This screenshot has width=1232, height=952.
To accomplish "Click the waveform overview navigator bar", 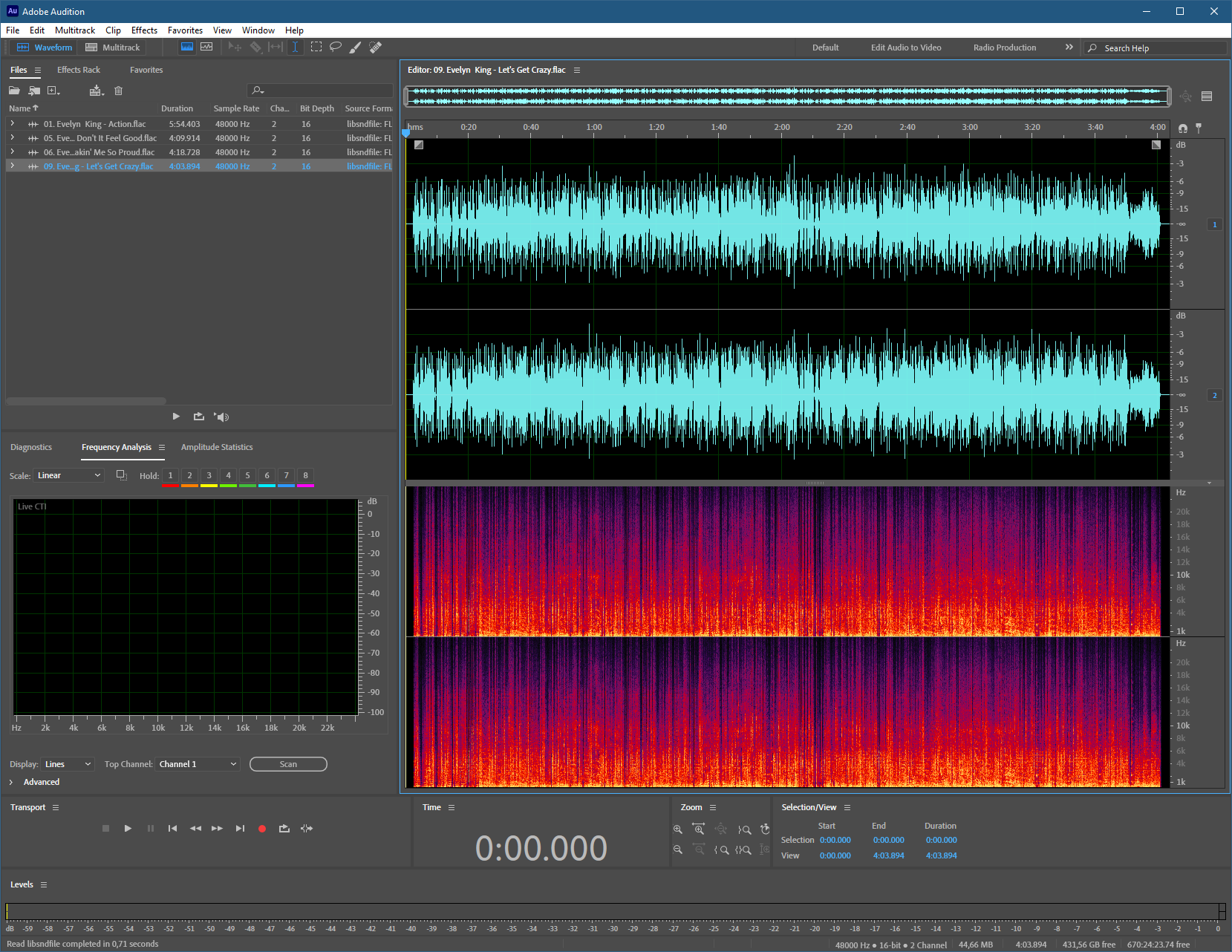I will [x=787, y=96].
